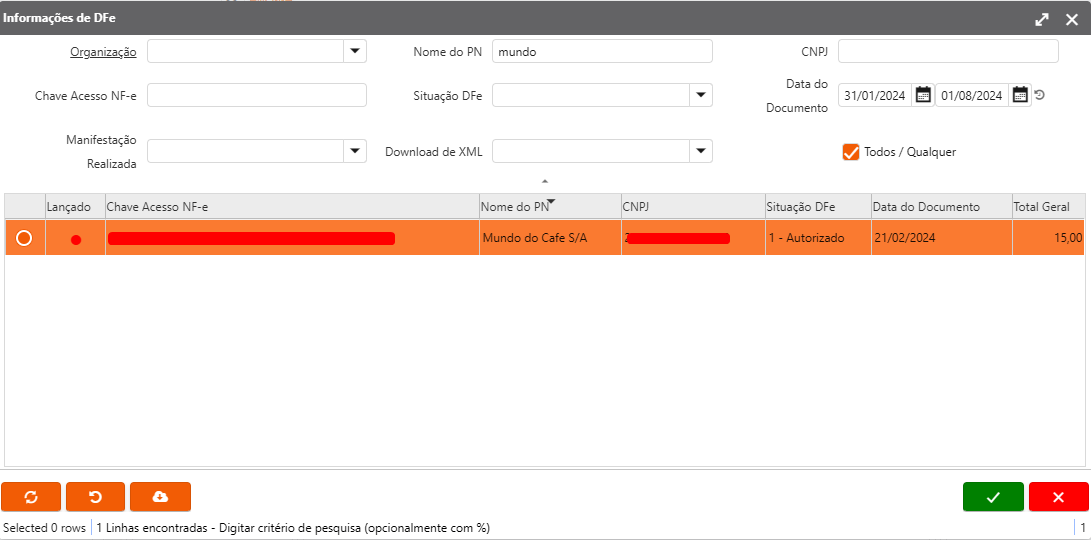This screenshot has width=1091, height=540.
Task: Reset the Data do Documento date range
Action: tap(1040, 95)
